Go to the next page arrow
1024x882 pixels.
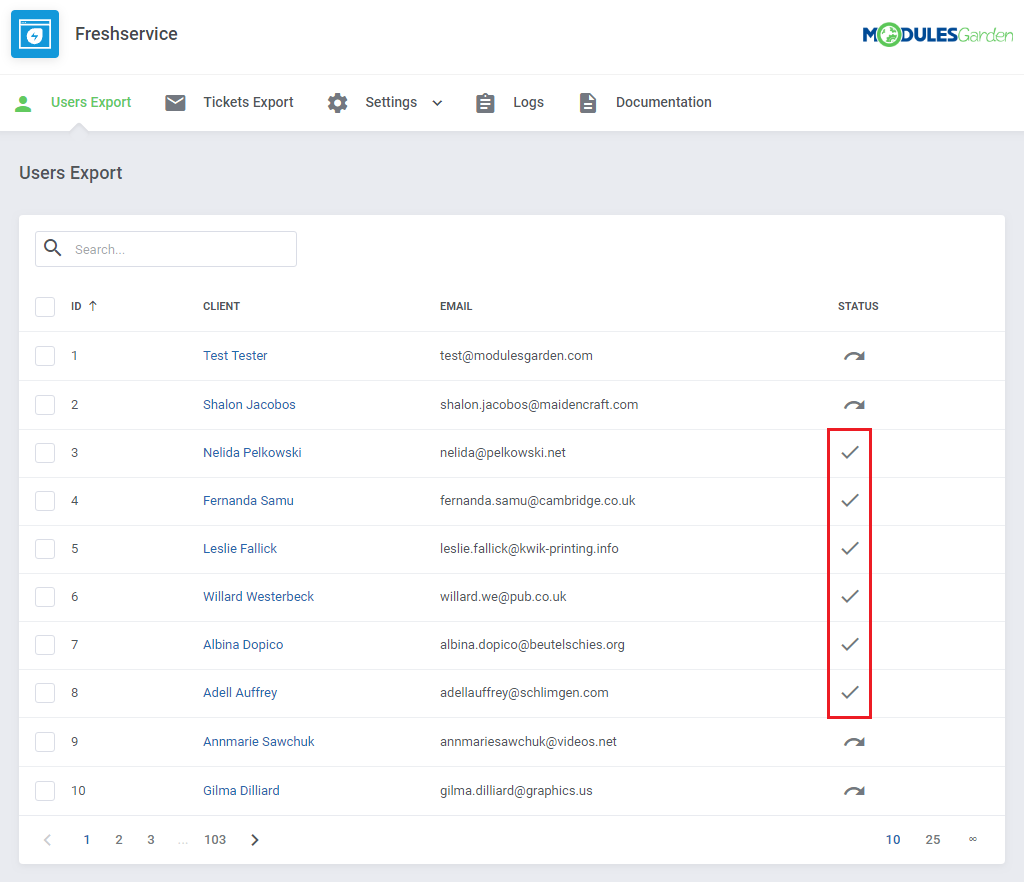pos(255,840)
